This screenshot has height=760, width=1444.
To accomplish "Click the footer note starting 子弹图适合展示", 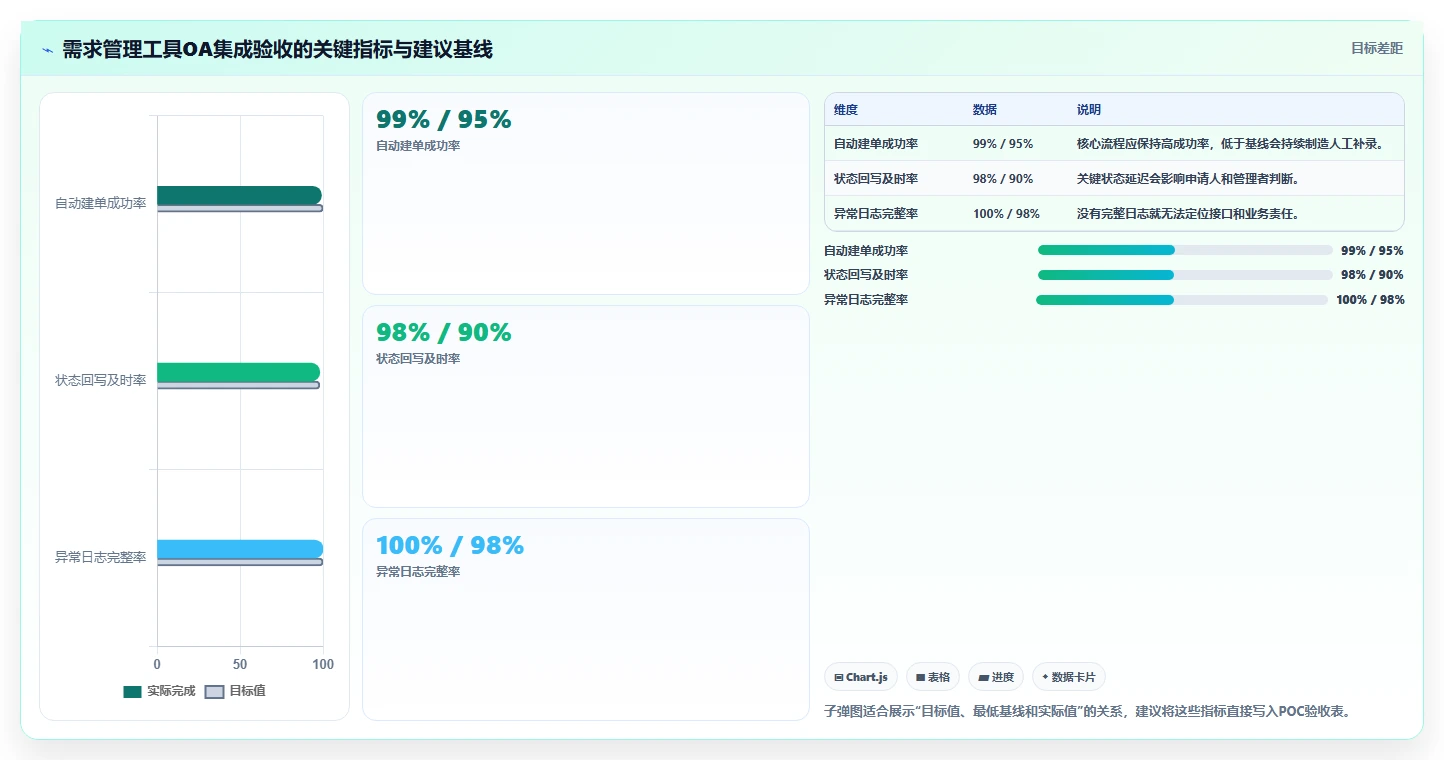I will (1087, 712).
